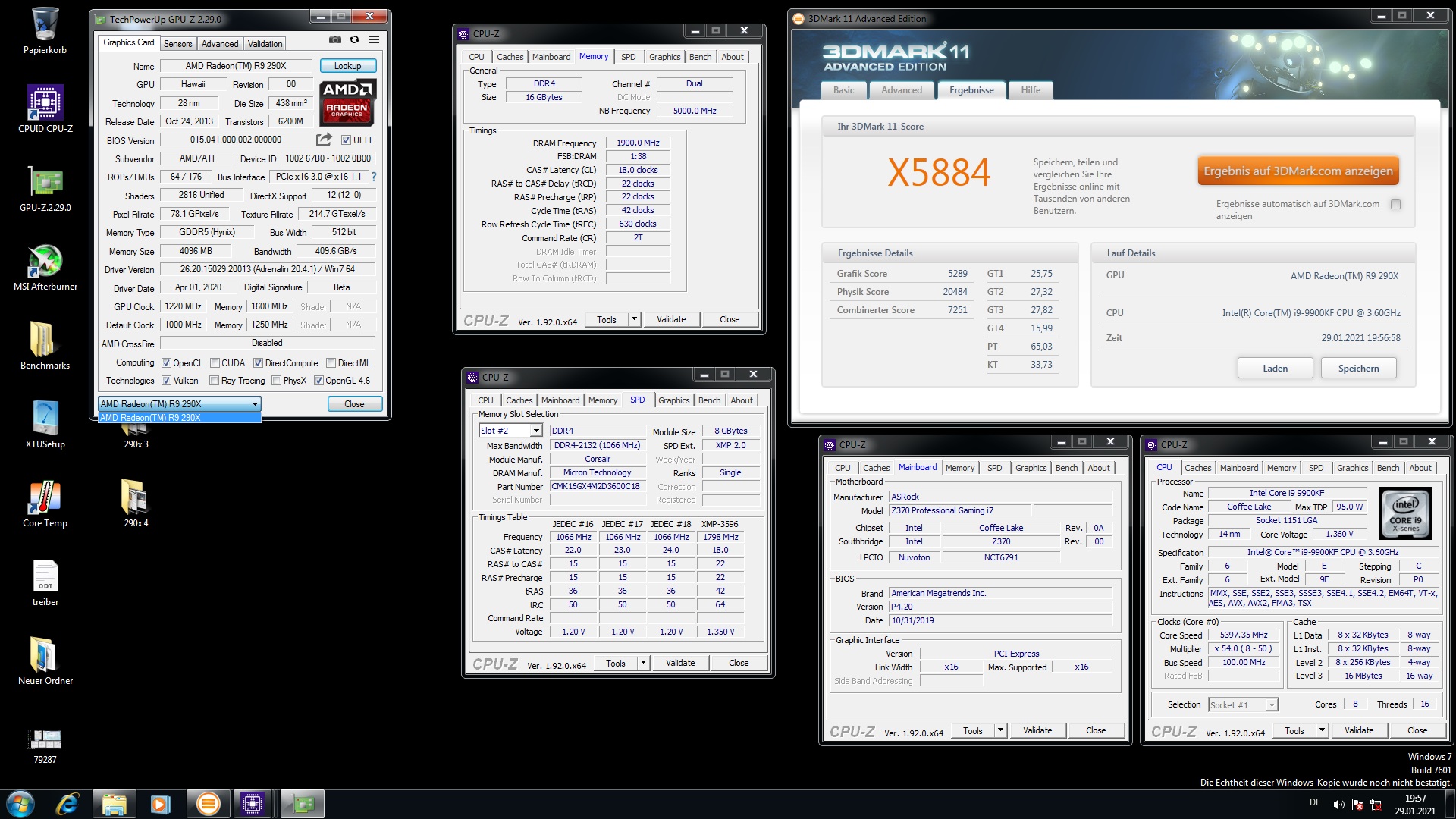Open Tools dropdown arrow in CPU tab window
The height and width of the screenshot is (819, 1456).
[x=1322, y=730]
